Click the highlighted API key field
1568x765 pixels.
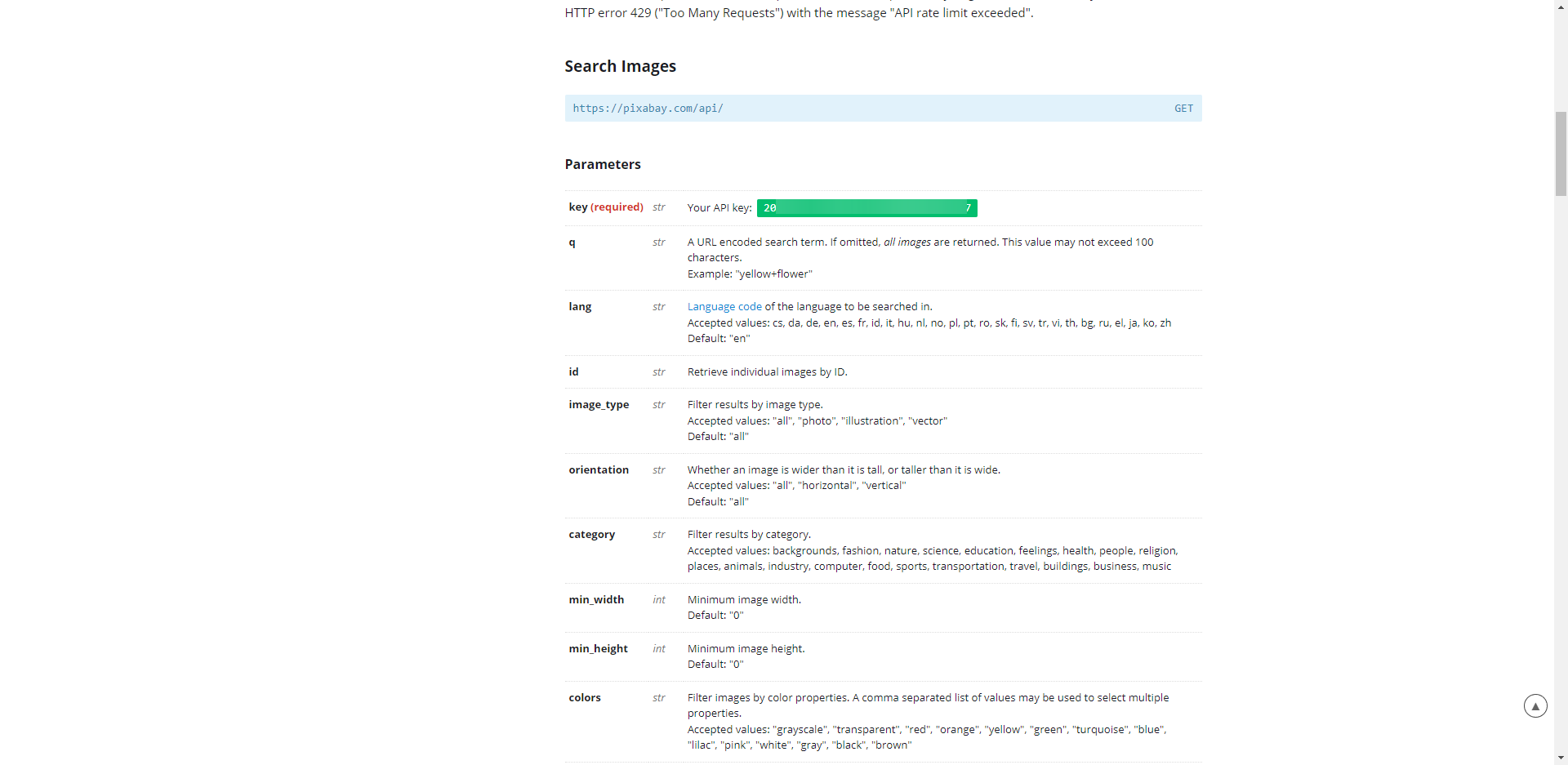click(867, 208)
